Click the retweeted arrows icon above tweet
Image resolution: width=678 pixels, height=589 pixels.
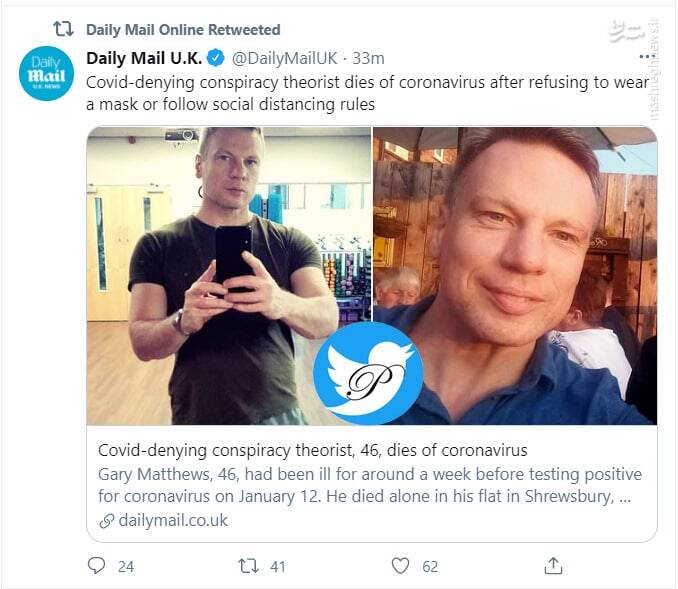click(63, 29)
